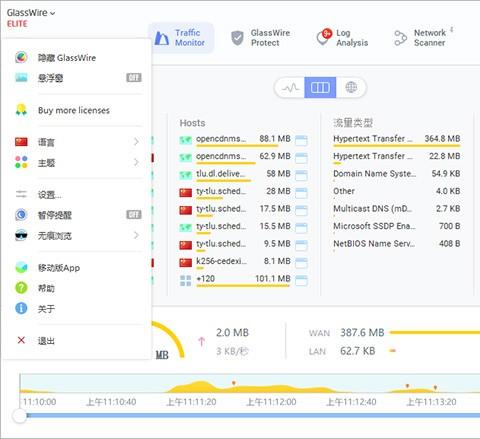Select Microsoft SSDP Ena.. 700 B row

397,227
